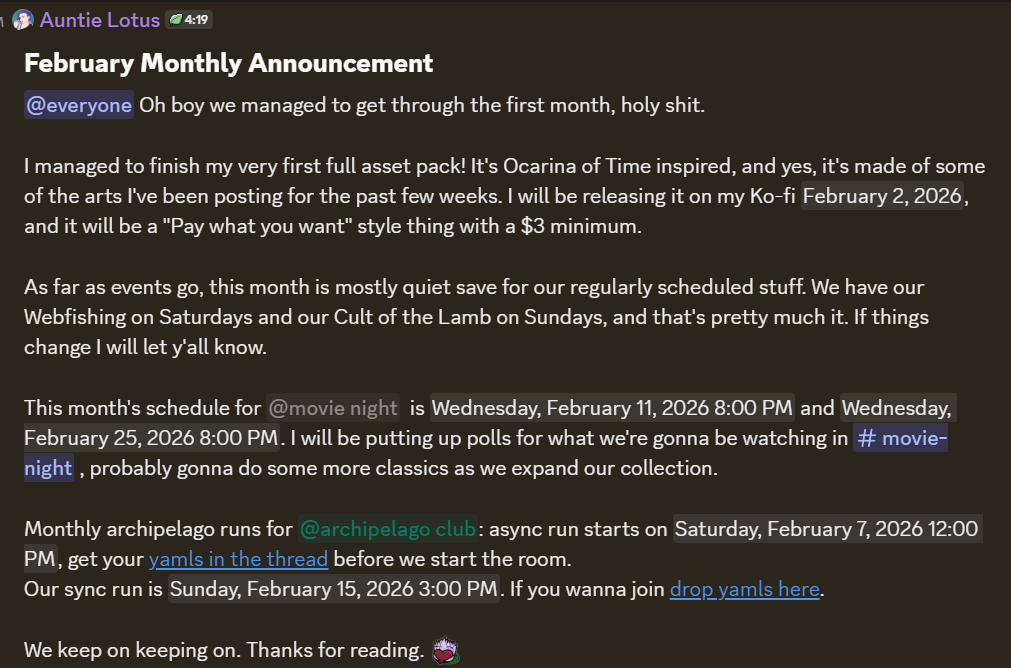The image size is (1011, 668).
Task: Click the Webfishing on Saturdays events paragraph
Action: 400,317
